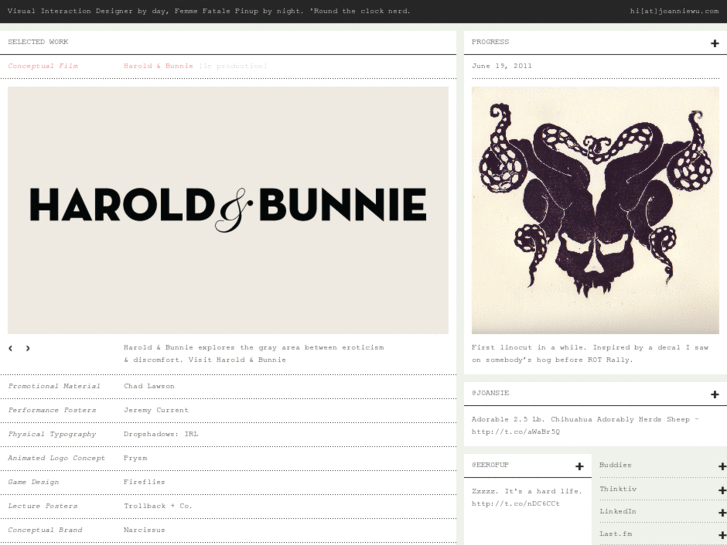This screenshot has height=545, width=727.
Task: Select the Narcissus conceptual brand project
Action: 146,530
